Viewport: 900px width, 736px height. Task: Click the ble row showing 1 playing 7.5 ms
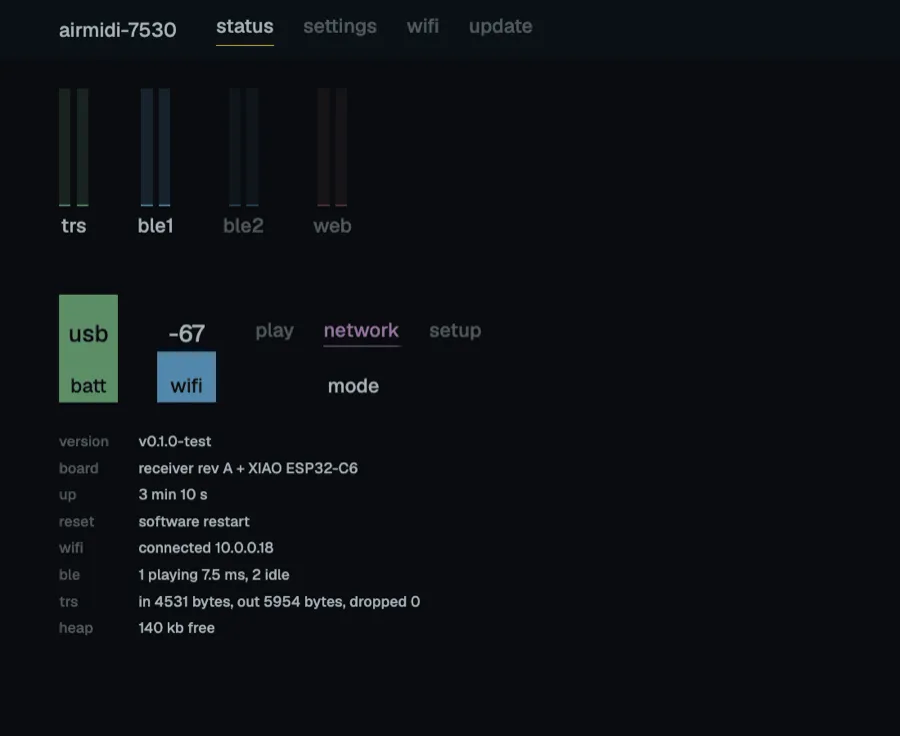click(x=214, y=575)
